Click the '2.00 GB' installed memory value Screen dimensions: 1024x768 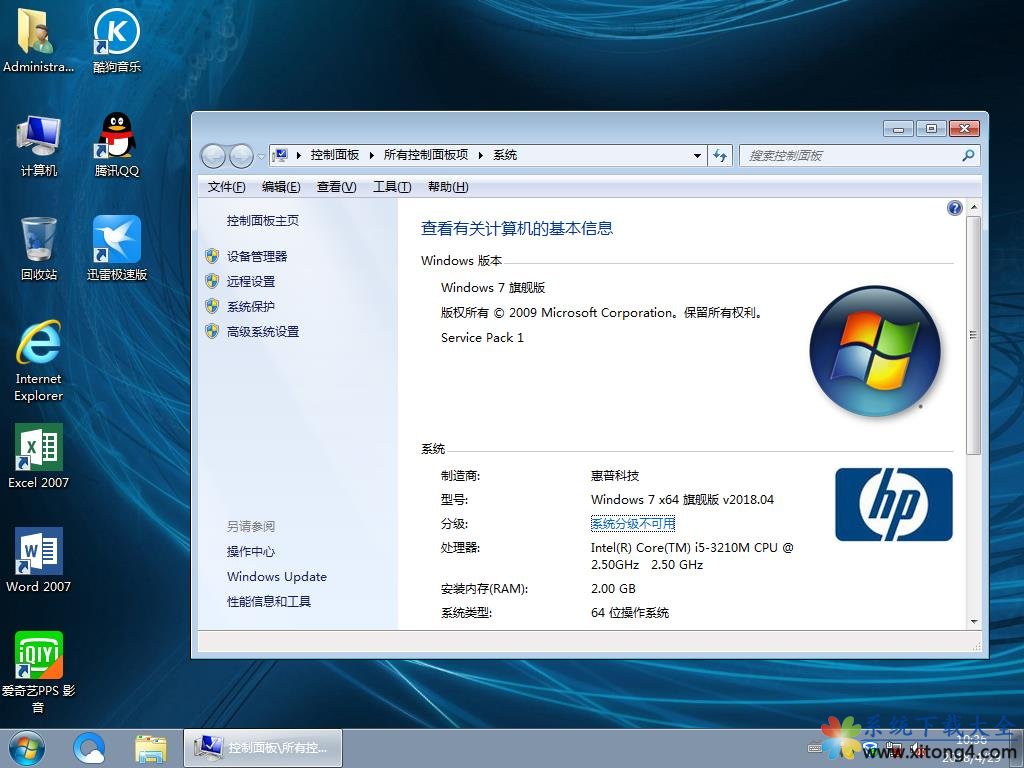pyautogui.click(x=613, y=588)
